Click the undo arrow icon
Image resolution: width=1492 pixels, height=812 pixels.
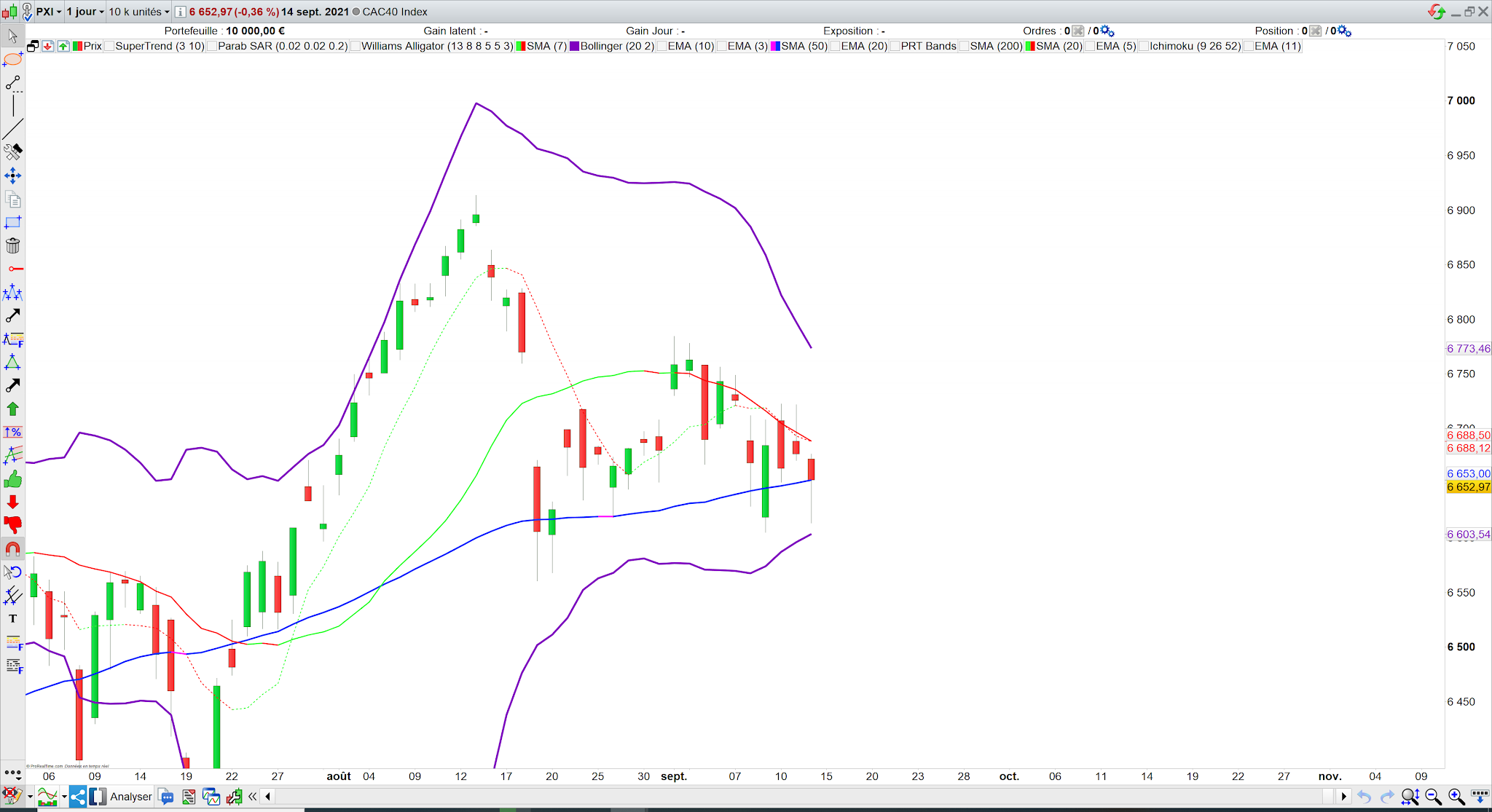[1364, 797]
